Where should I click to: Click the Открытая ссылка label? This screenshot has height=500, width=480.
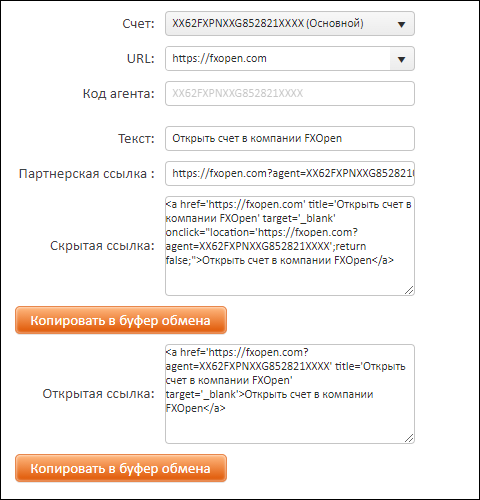point(98,394)
